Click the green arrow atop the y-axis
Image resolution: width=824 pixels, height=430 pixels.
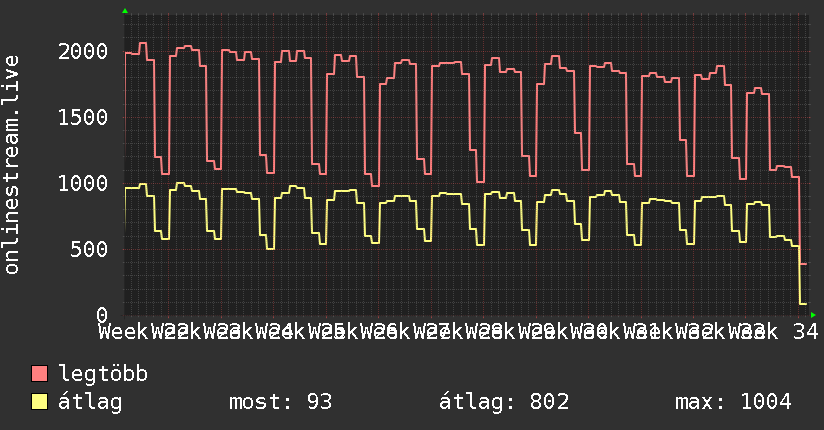125,11
